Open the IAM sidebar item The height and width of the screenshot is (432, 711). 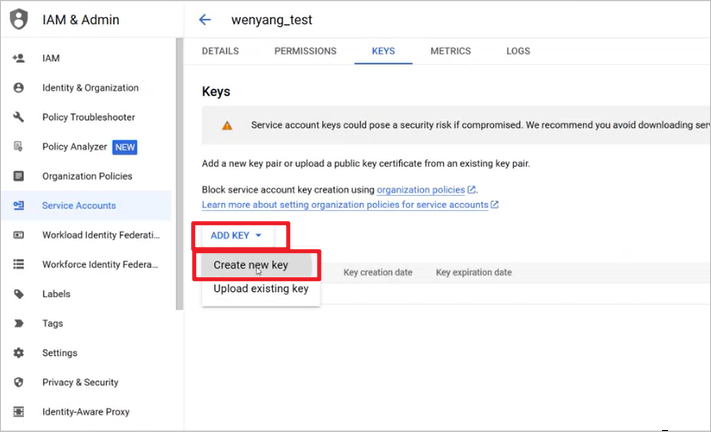tap(51, 58)
